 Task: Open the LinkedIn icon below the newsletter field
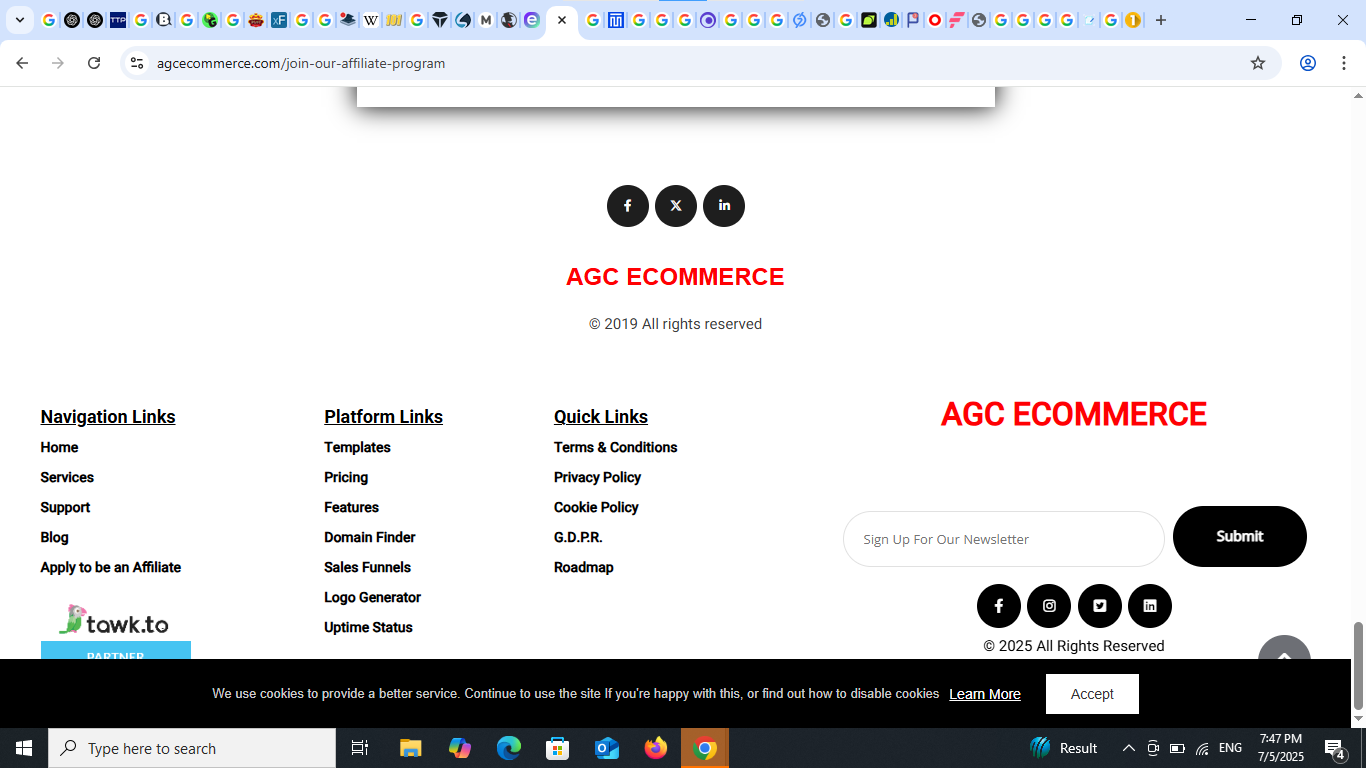coord(1150,606)
